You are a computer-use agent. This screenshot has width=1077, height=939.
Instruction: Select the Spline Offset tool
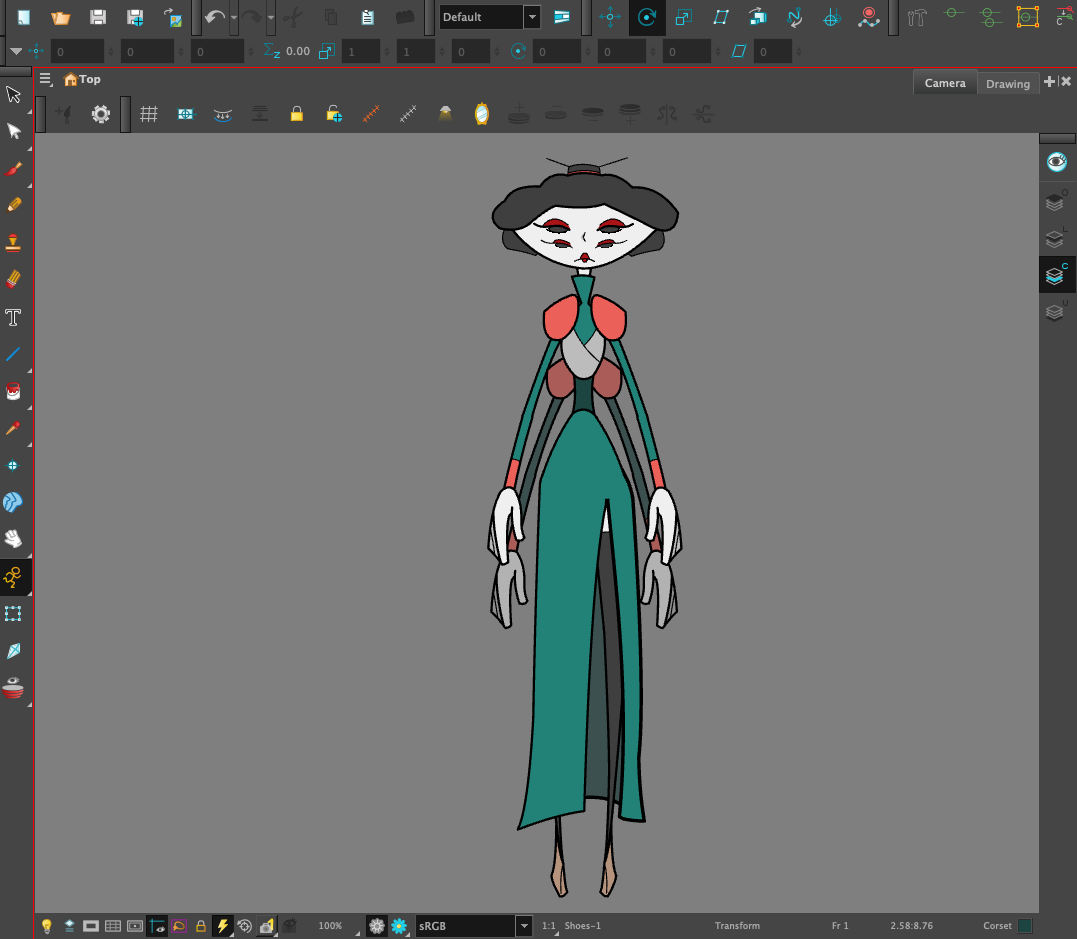795,16
